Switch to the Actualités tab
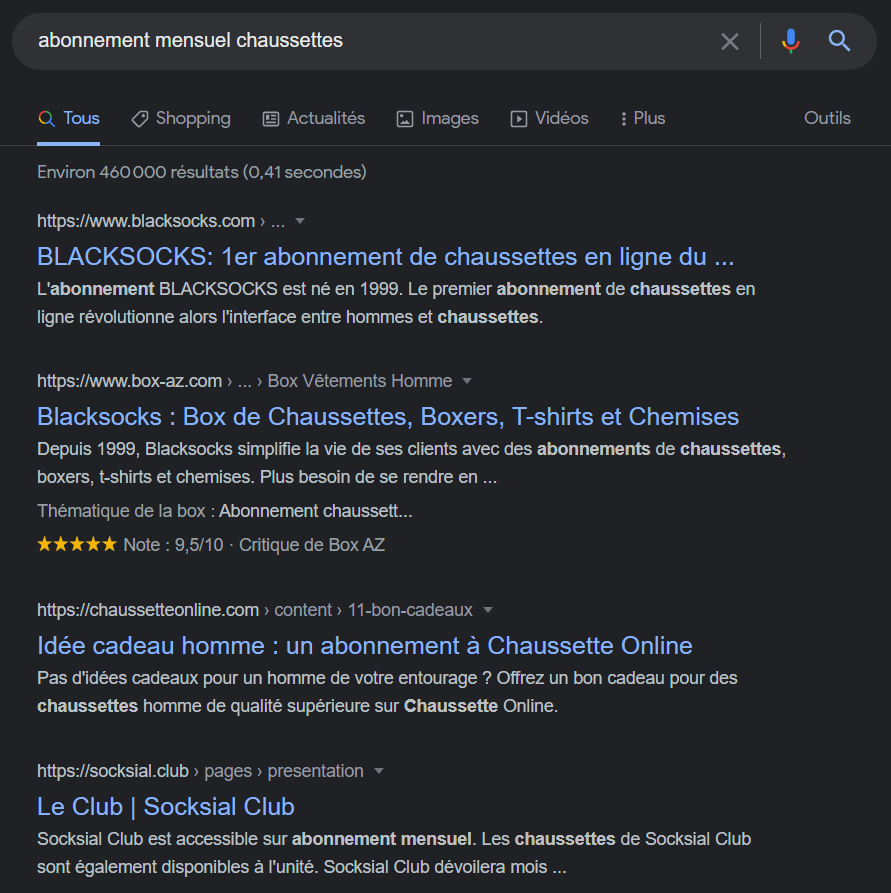Viewport: 891px width, 893px height. tap(313, 118)
